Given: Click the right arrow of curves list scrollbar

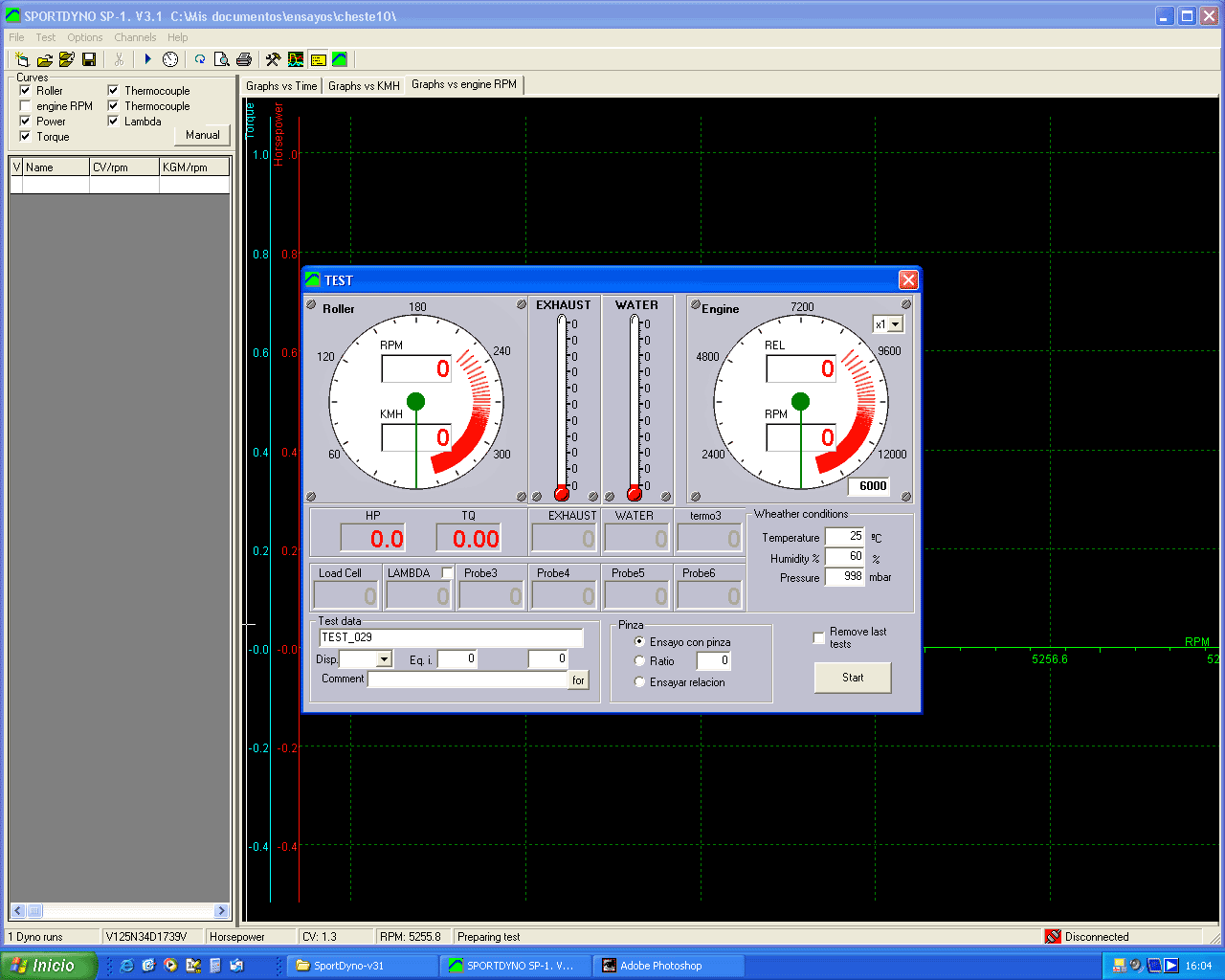Looking at the screenshot, I should pyautogui.click(x=221, y=911).
